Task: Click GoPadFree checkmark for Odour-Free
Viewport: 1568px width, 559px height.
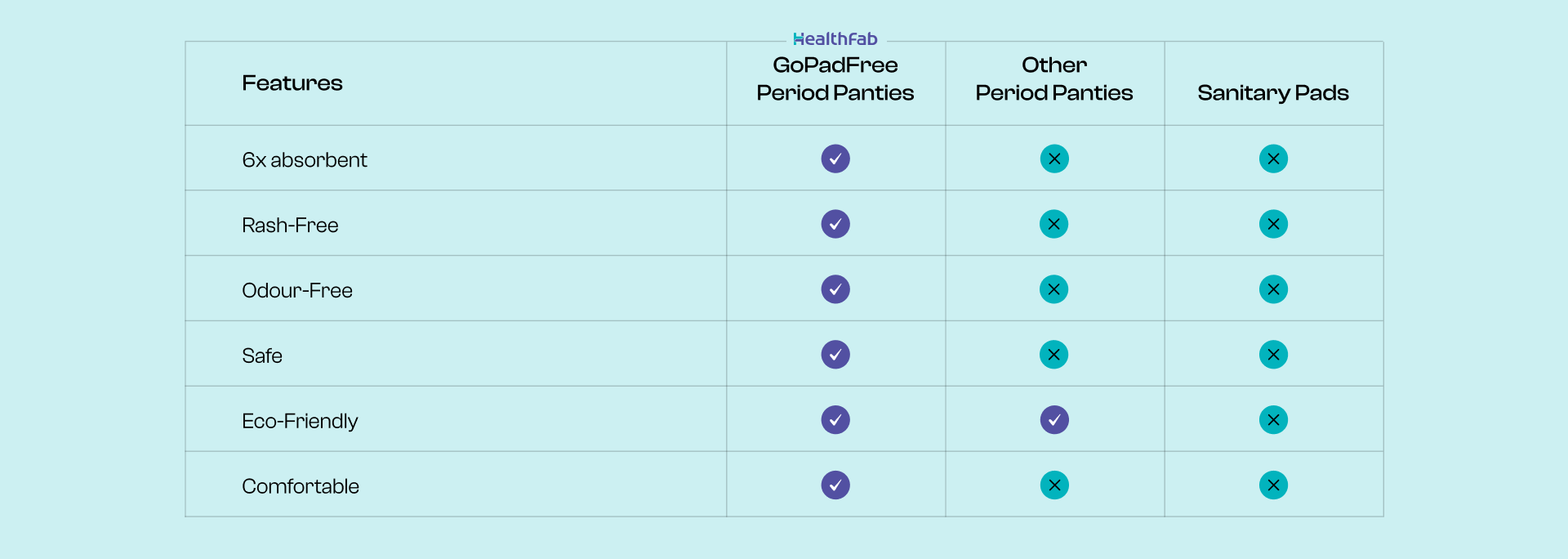Action: click(835, 289)
